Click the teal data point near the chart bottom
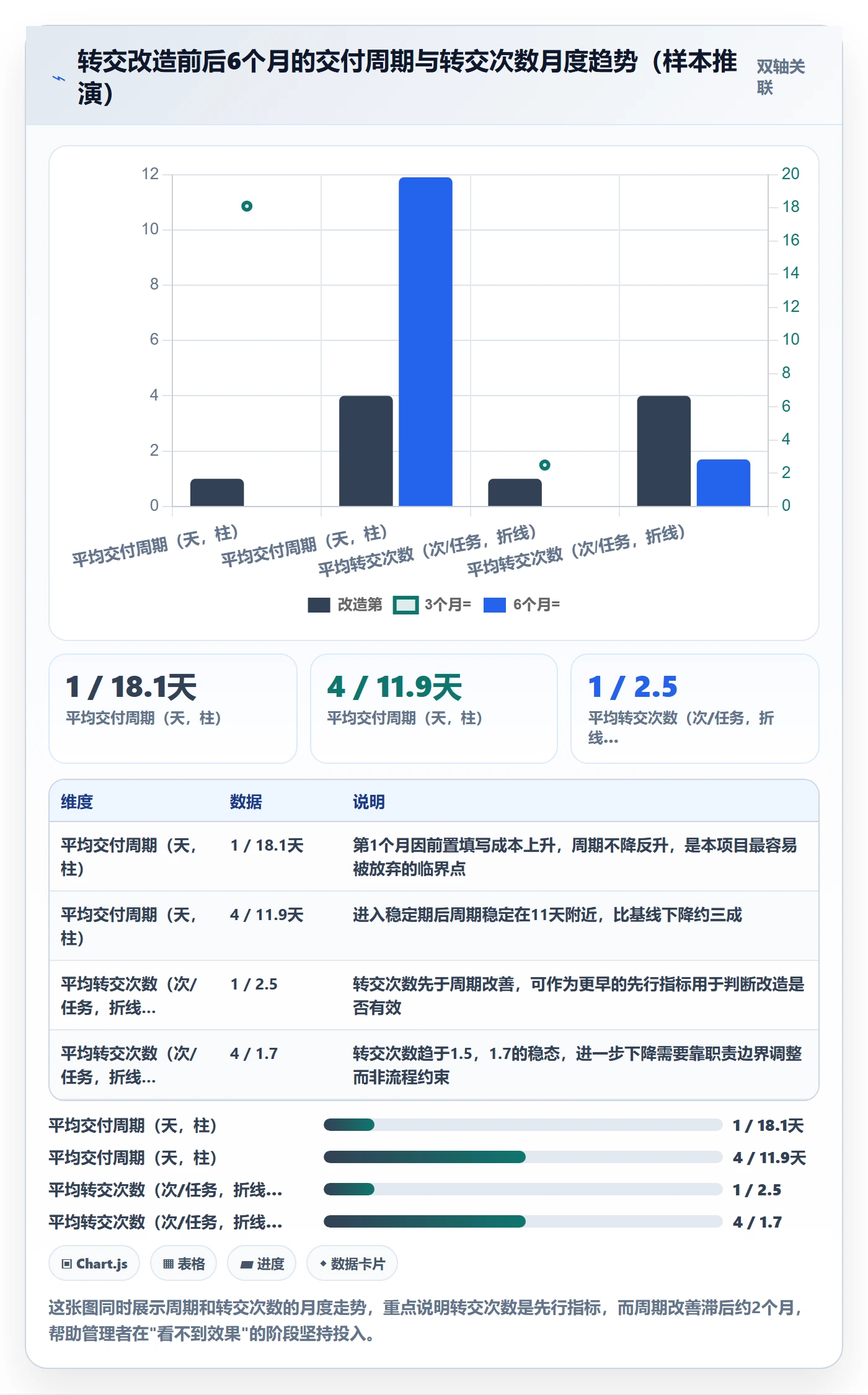The image size is (868, 1395). pyautogui.click(x=544, y=465)
